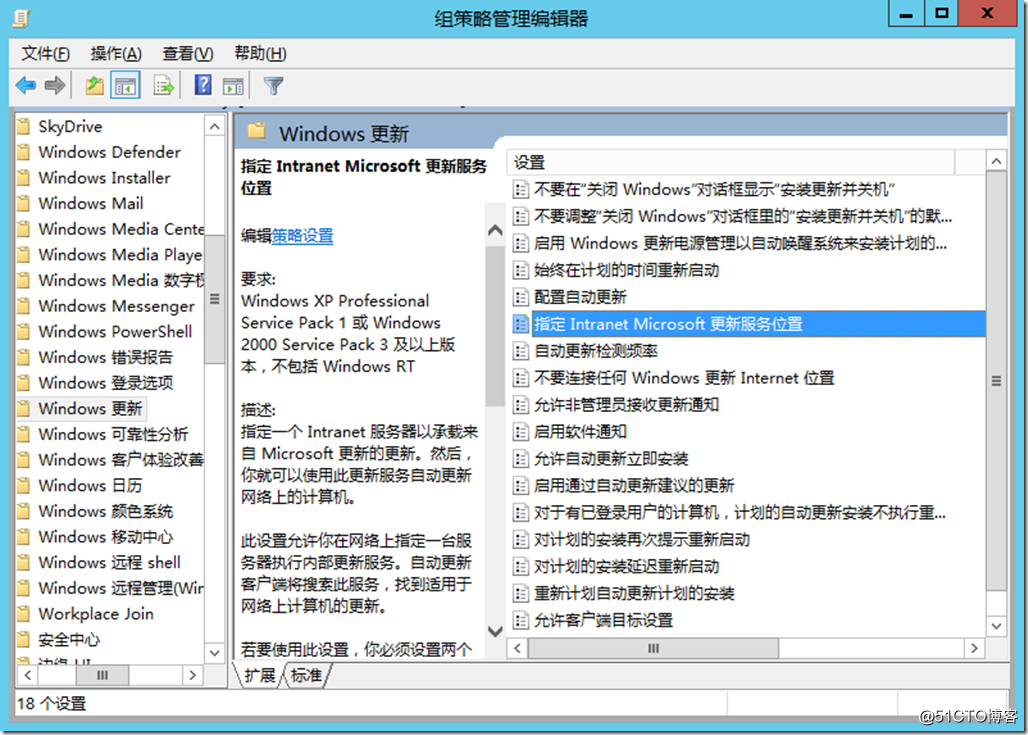Click the Windows Mail folder icon
The width and height of the screenshot is (1028, 735).
pos(24,203)
